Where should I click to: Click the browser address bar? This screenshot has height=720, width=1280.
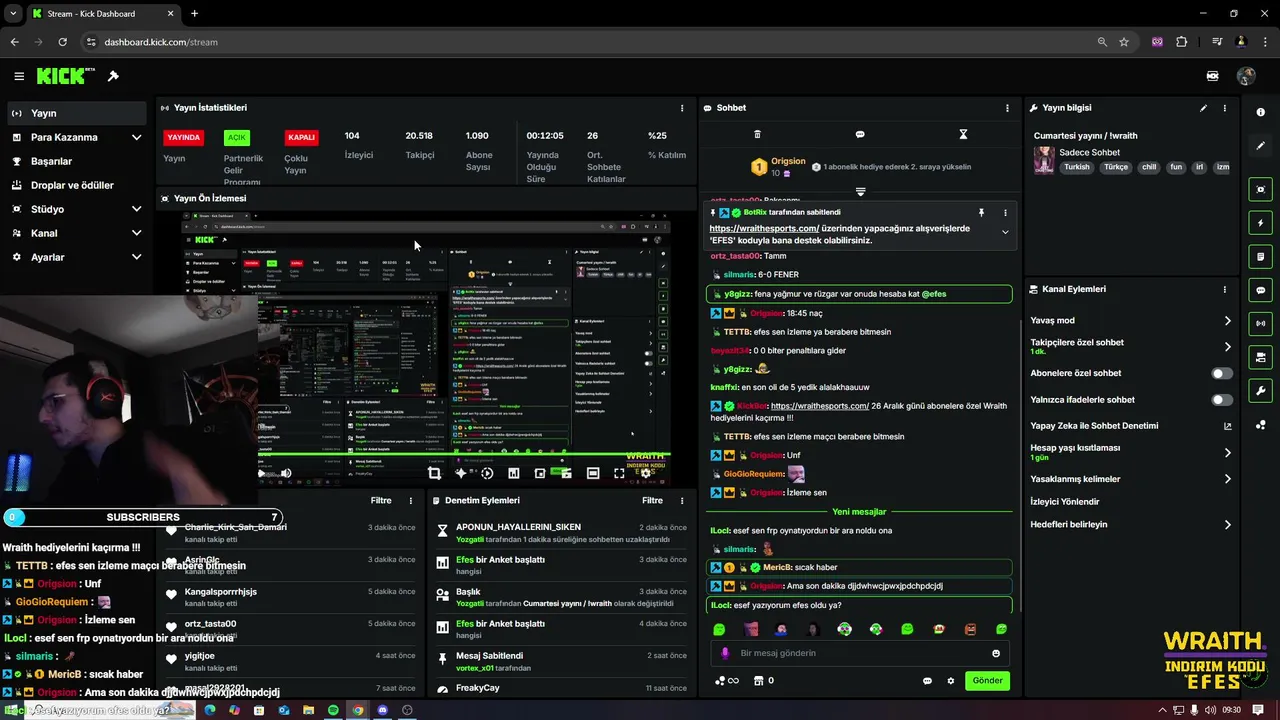(590, 42)
